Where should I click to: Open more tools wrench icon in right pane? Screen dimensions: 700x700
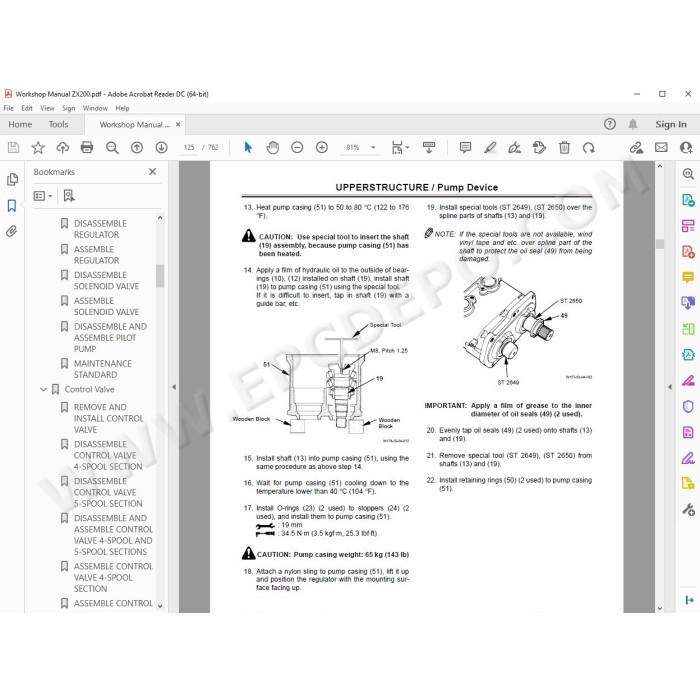click(x=688, y=509)
